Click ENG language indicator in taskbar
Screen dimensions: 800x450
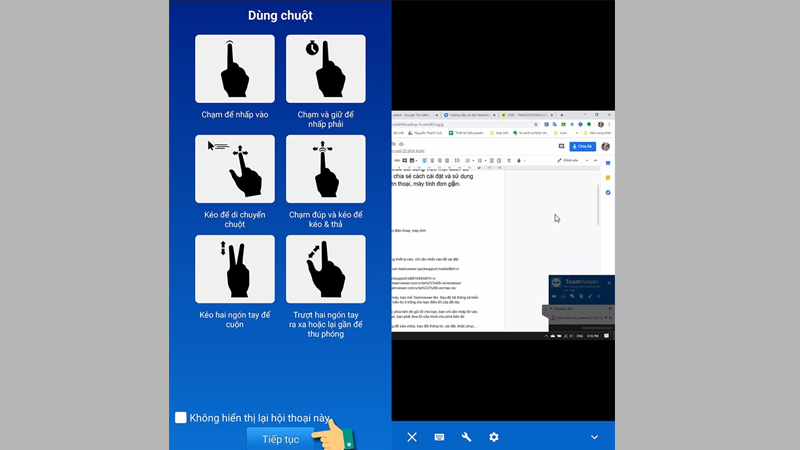click(580, 336)
